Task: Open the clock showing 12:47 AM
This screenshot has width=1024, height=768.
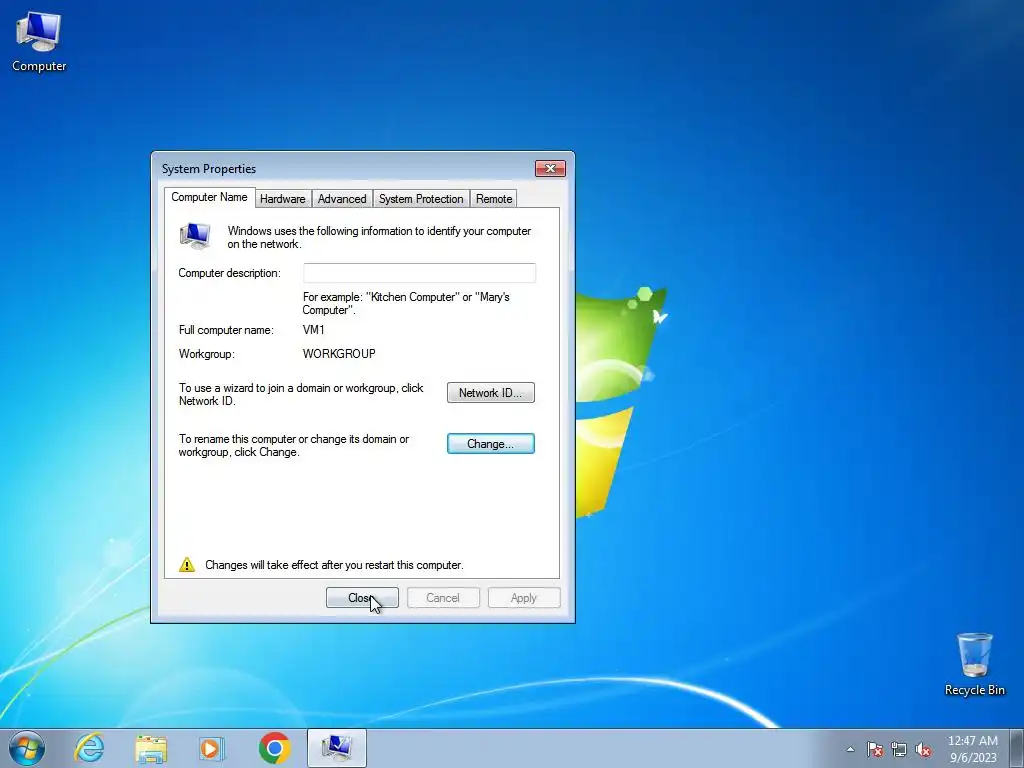Action: click(972, 748)
